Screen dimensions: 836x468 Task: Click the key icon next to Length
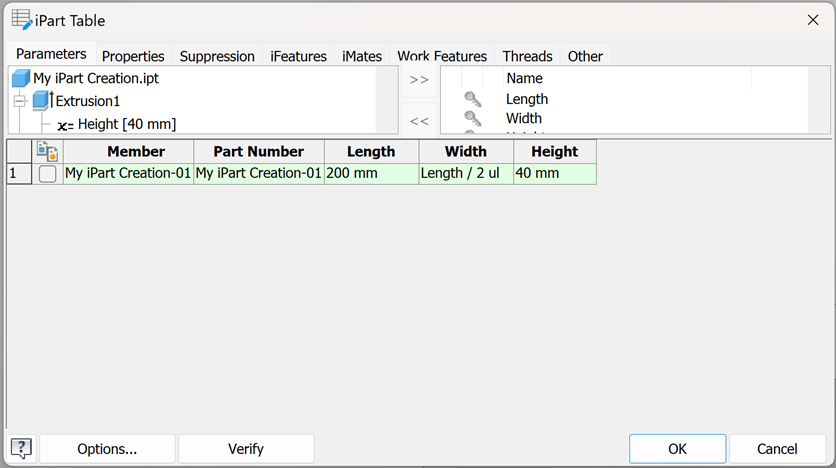pos(472,99)
